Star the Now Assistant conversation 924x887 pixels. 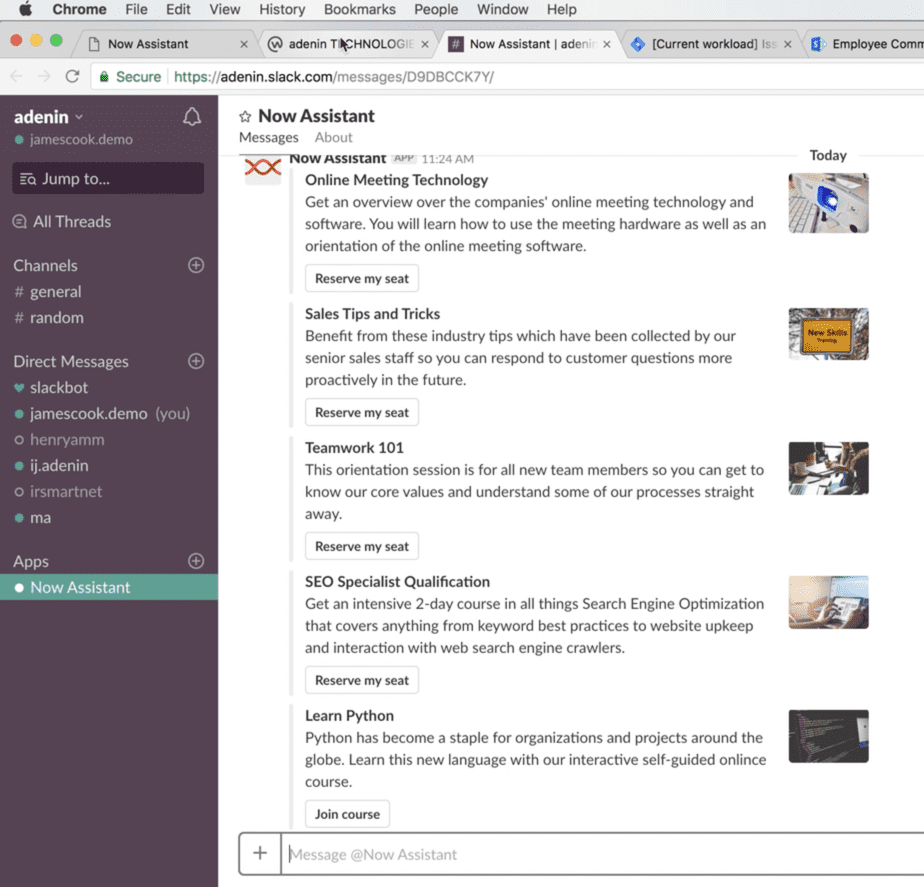245,117
